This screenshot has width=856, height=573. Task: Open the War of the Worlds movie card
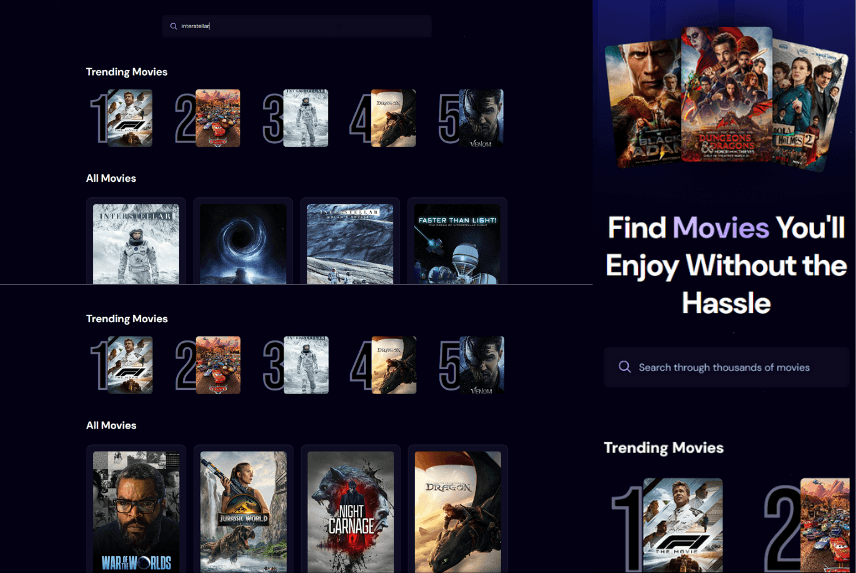tap(136, 510)
